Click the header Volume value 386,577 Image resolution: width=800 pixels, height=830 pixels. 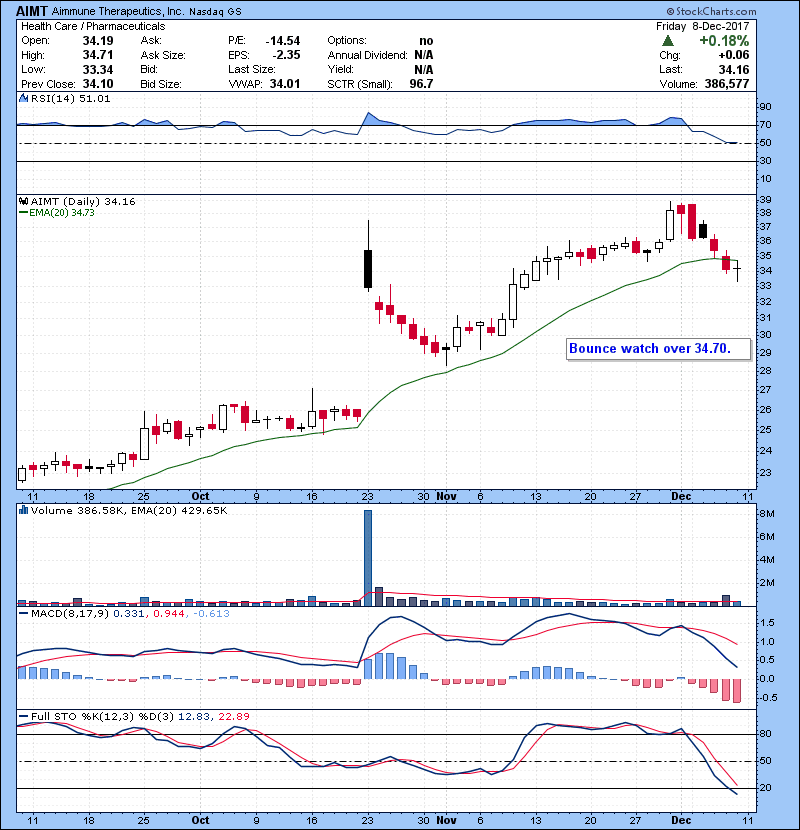coord(727,84)
